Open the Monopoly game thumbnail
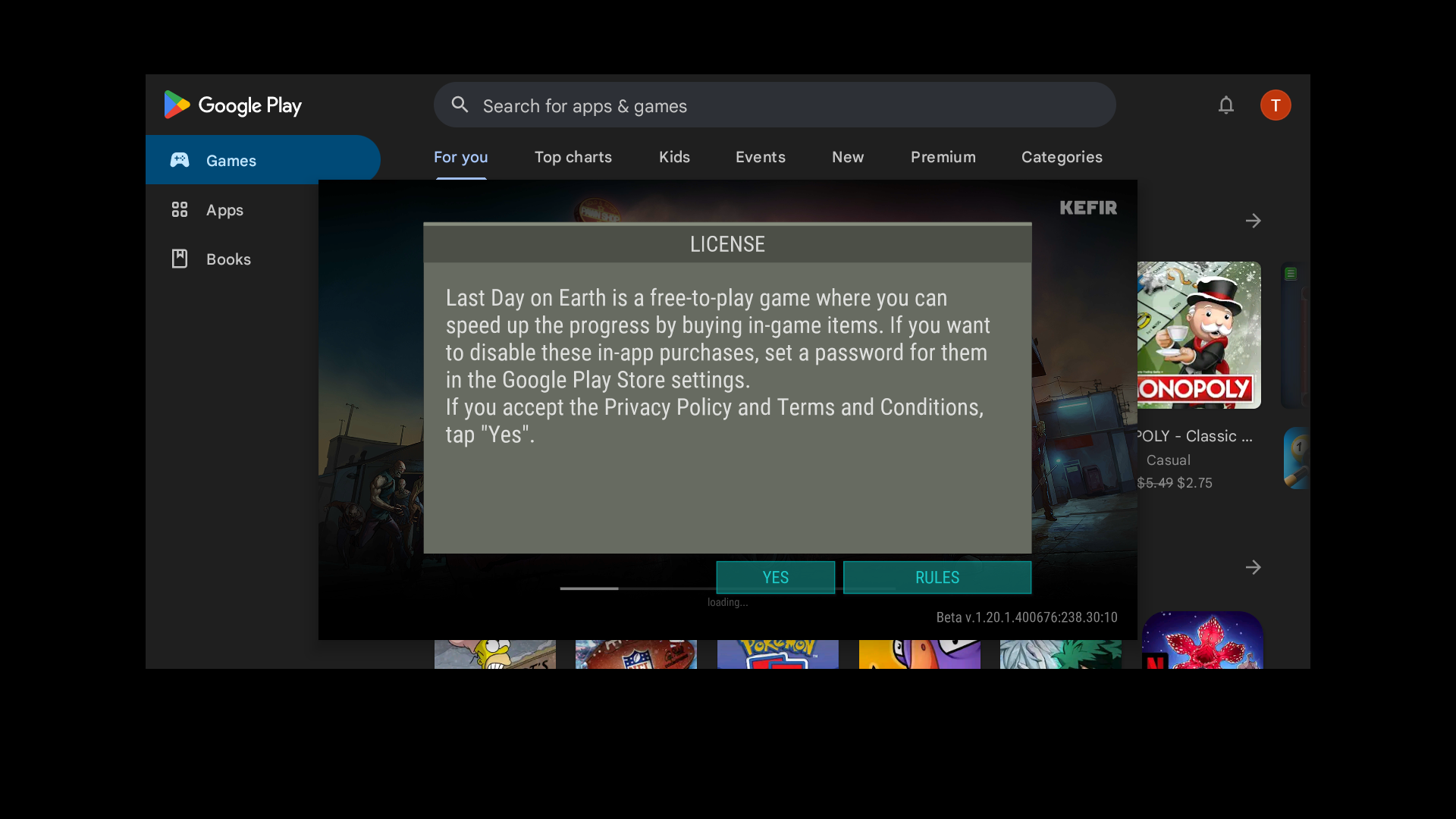 [x=1199, y=335]
